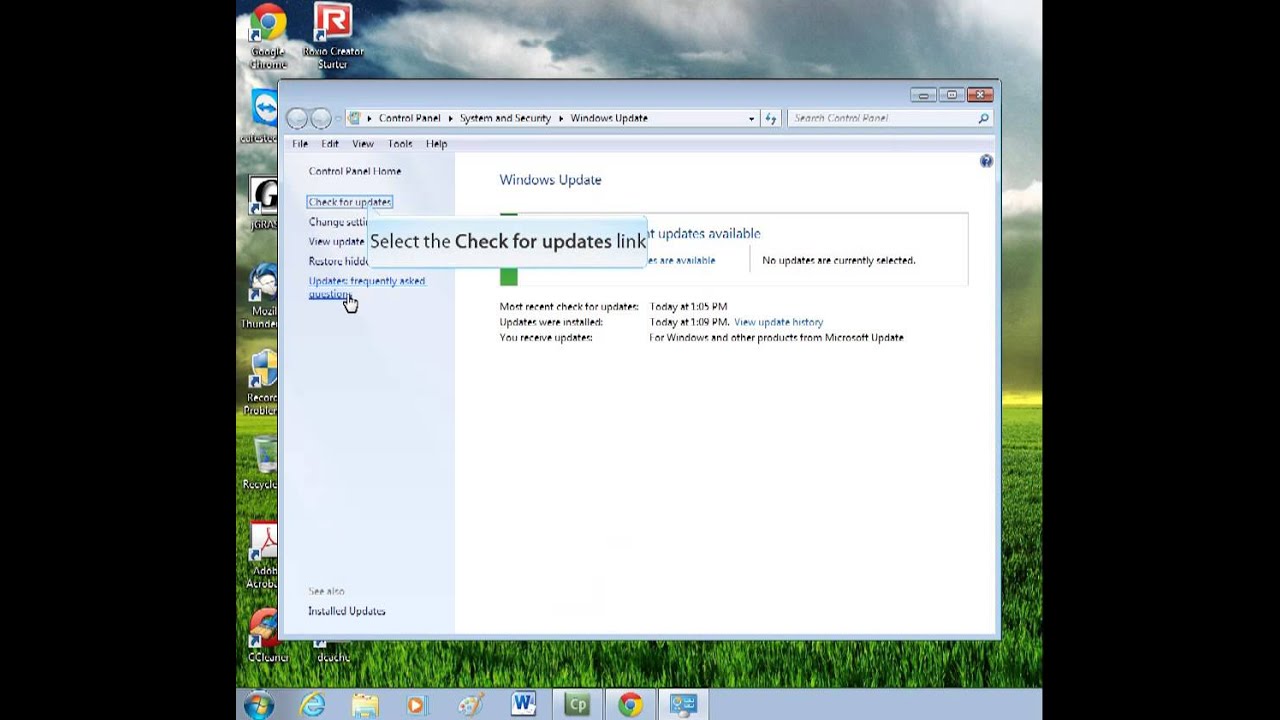Open Restore hidden updates link
Image resolution: width=1280 pixels, height=720 pixels.
click(338, 261)
